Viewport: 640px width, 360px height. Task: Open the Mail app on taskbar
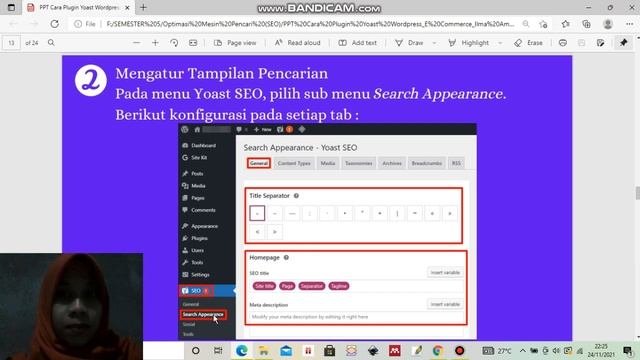click(x=286, y=351)
